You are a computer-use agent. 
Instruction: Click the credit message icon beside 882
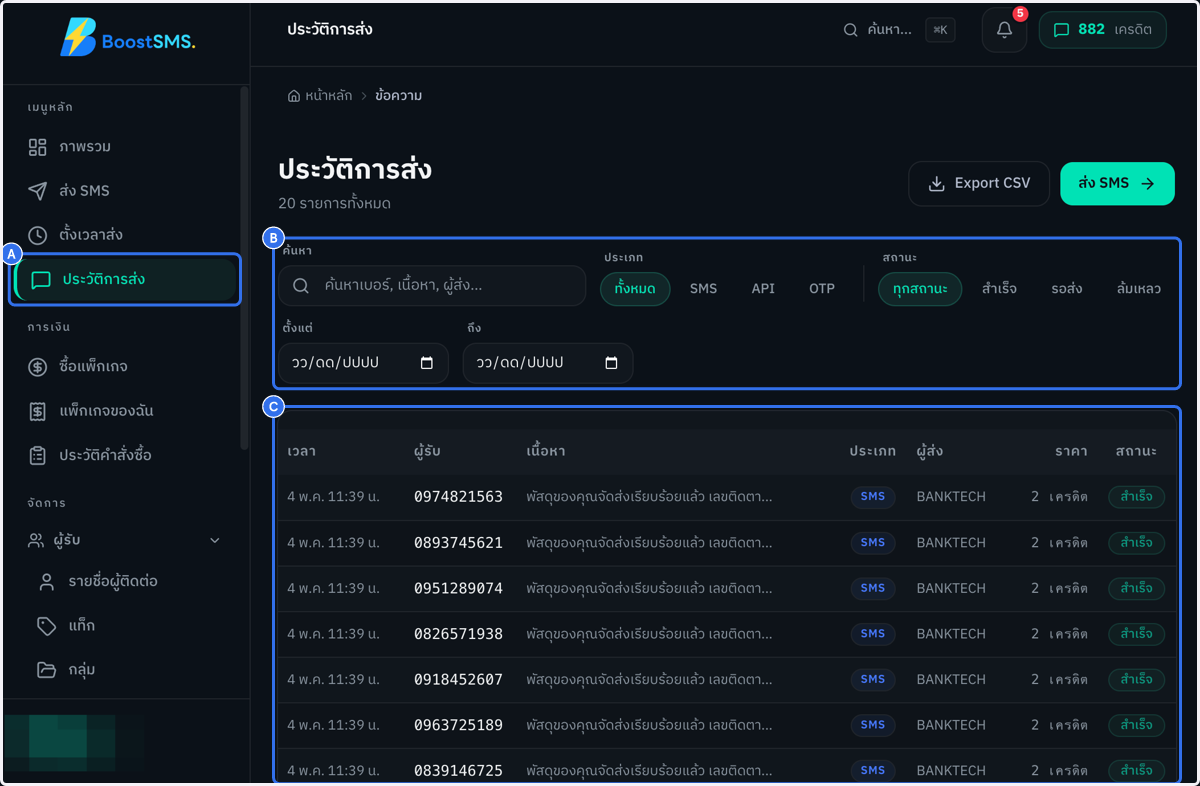pyautogui.click(x=1062, y=30)
